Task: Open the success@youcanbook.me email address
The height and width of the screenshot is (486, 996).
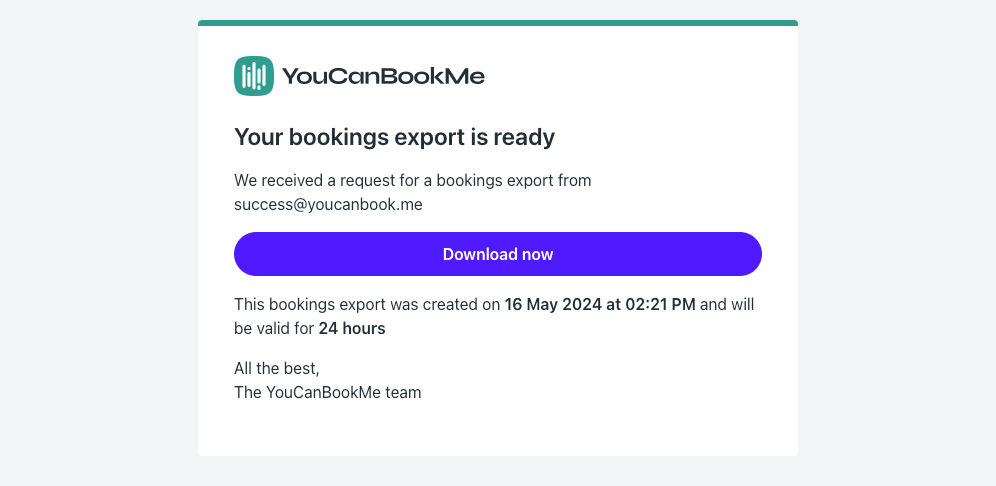Action: click(x=328, y=205)
